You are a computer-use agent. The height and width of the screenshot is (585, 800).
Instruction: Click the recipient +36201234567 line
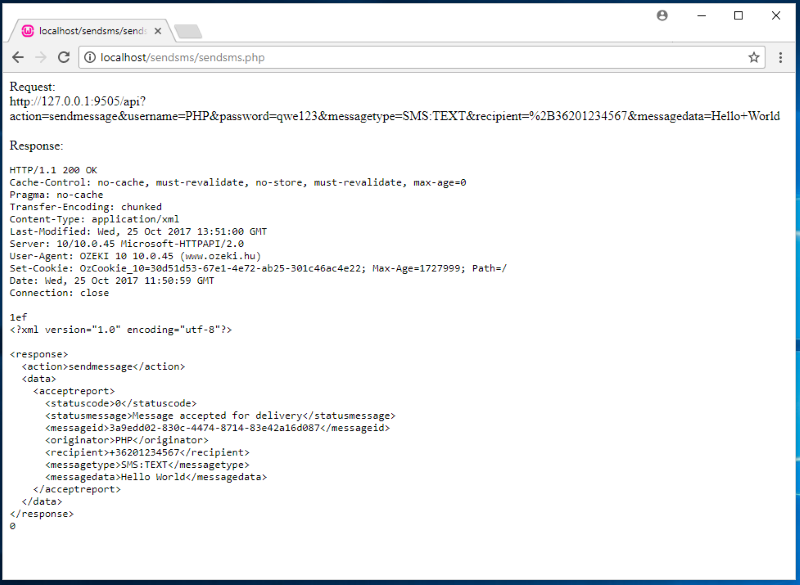click(147, 452)
